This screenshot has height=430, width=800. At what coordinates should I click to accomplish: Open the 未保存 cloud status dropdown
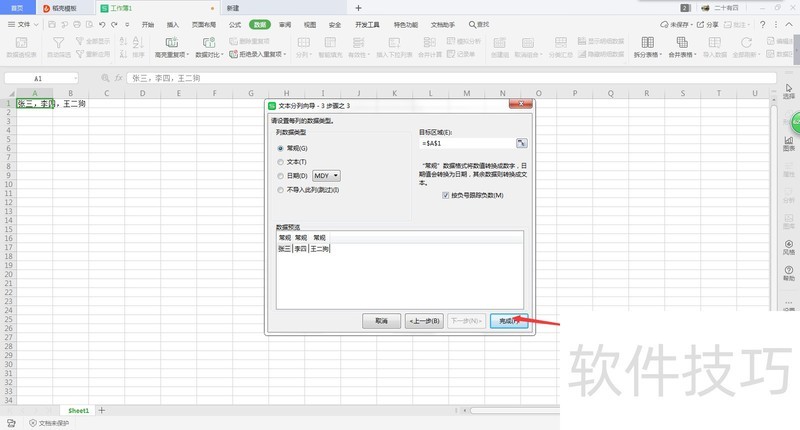(677, 24)
